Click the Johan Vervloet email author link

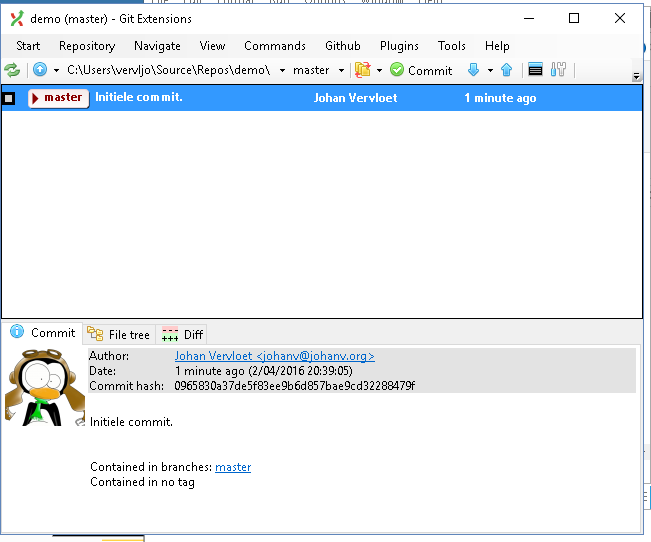click(x=274, y=356)
